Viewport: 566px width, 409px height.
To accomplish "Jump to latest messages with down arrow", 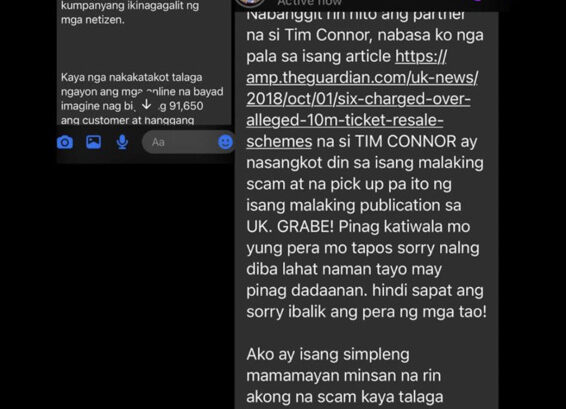I will pyautogui.click(x=147, y=104).
